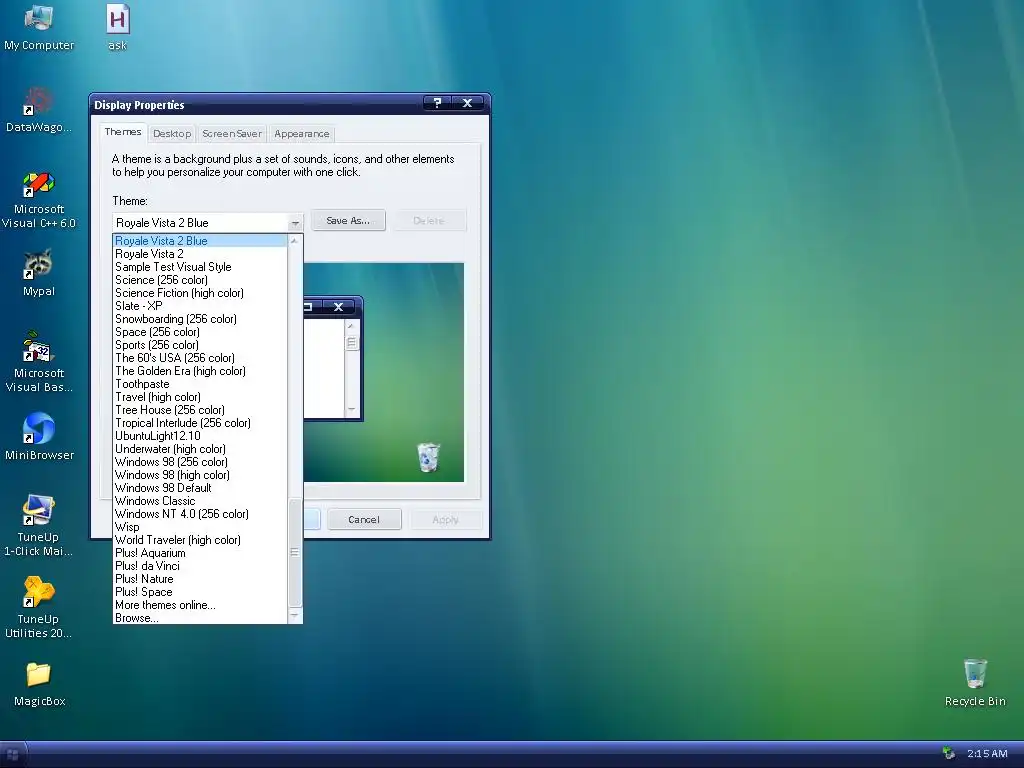The image size is (1024, 768).
Task: Launch DataWagon desktop shortcut
Action: point(39,110)
